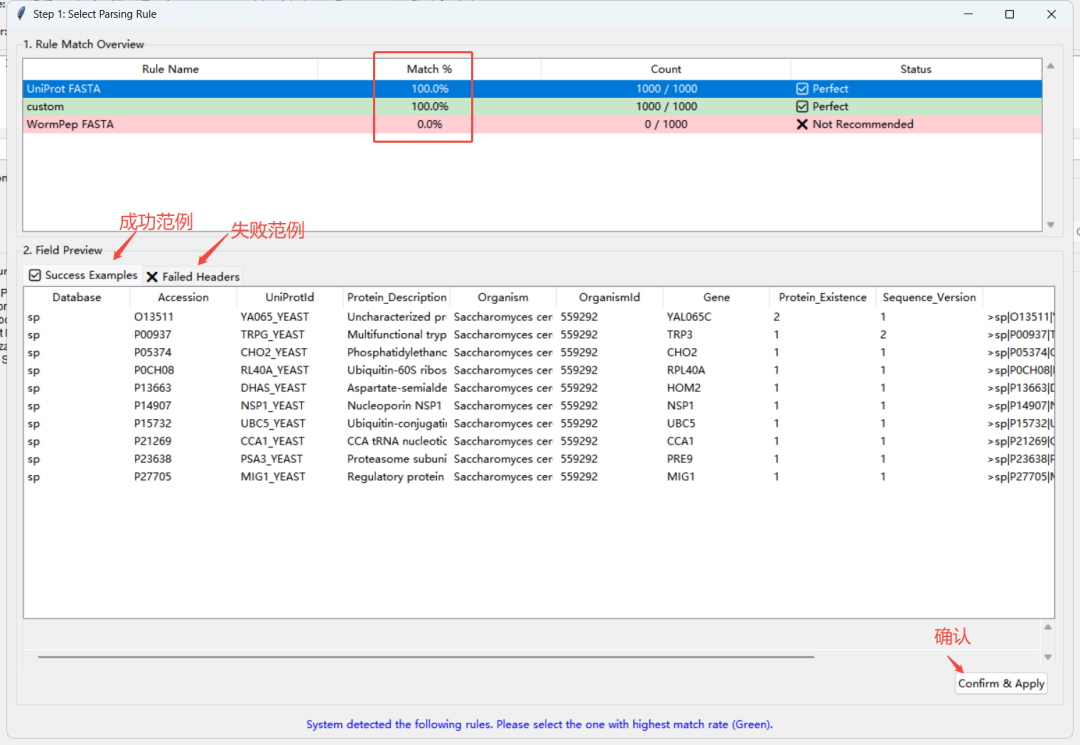Click the Match % column header
The width and height of the screenshot is (1080, 745).
click(x=429, y=69)
